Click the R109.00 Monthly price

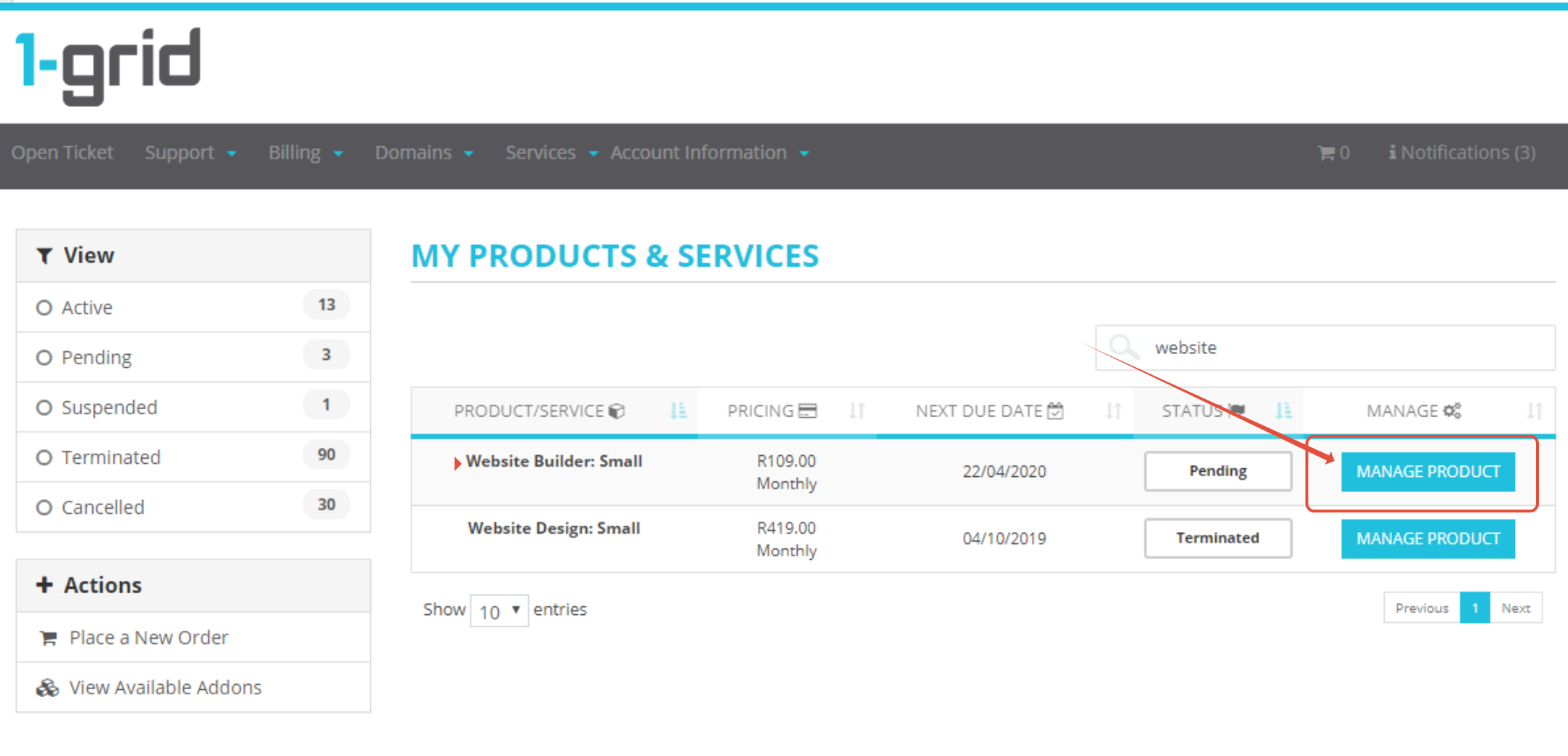tap(786, 472)
